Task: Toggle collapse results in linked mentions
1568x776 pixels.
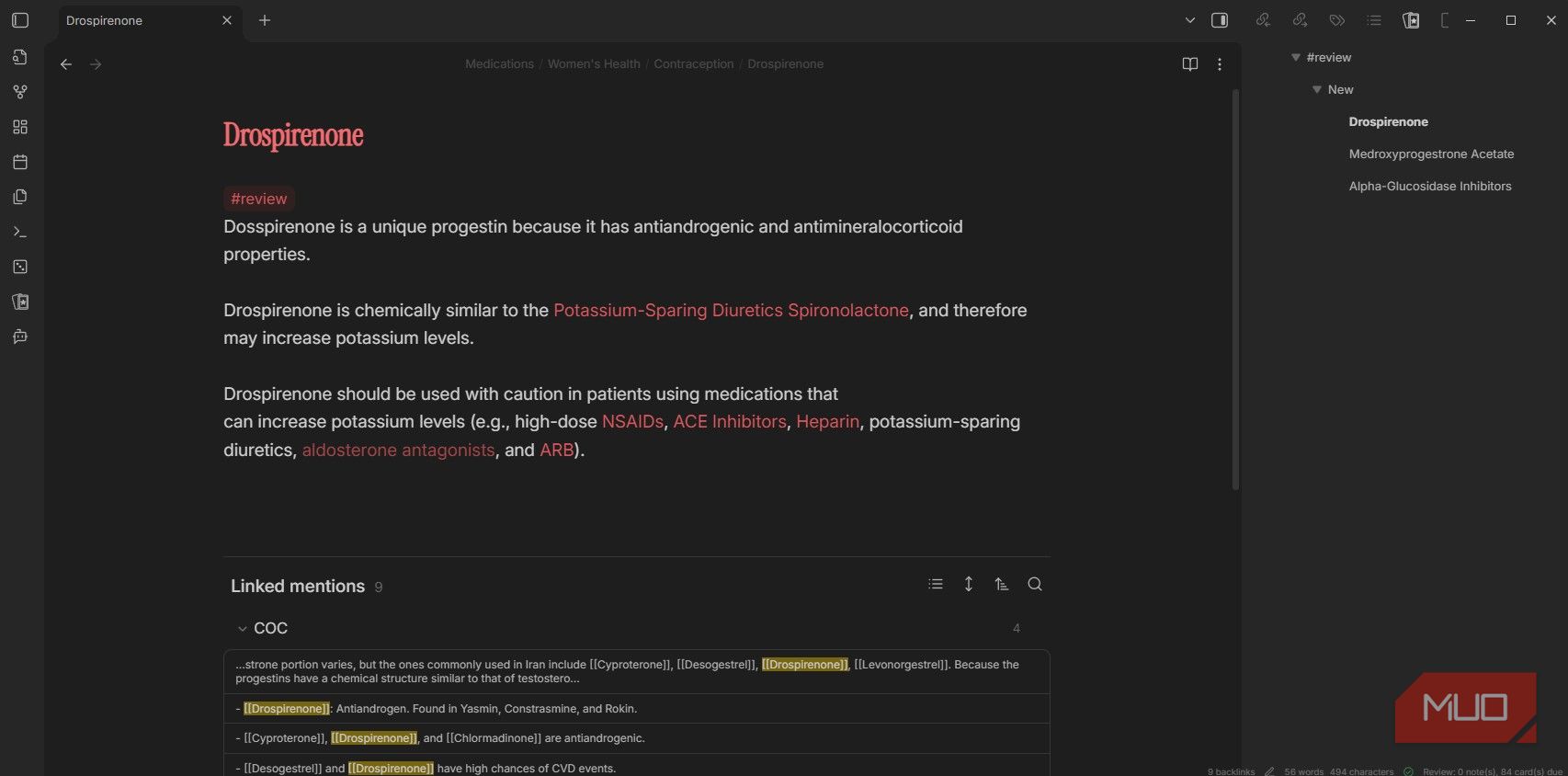Action: (x=936, y=585)
